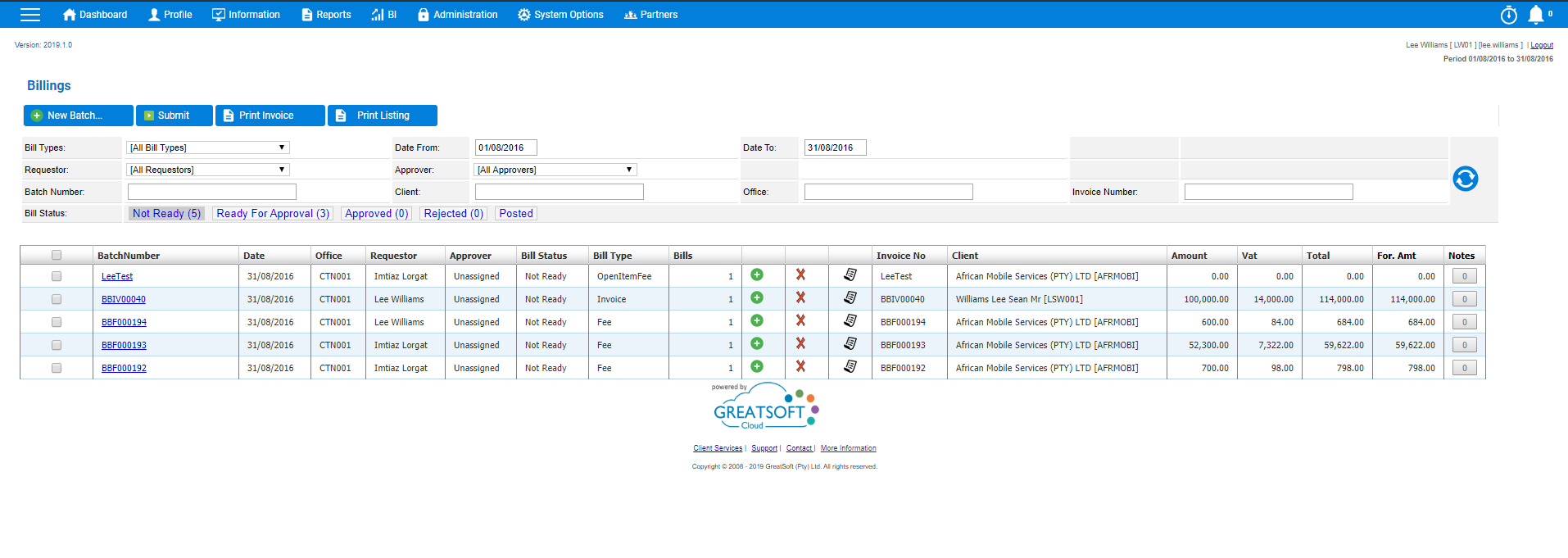Check the box for BBIV00040 batch

pos(57,299)
